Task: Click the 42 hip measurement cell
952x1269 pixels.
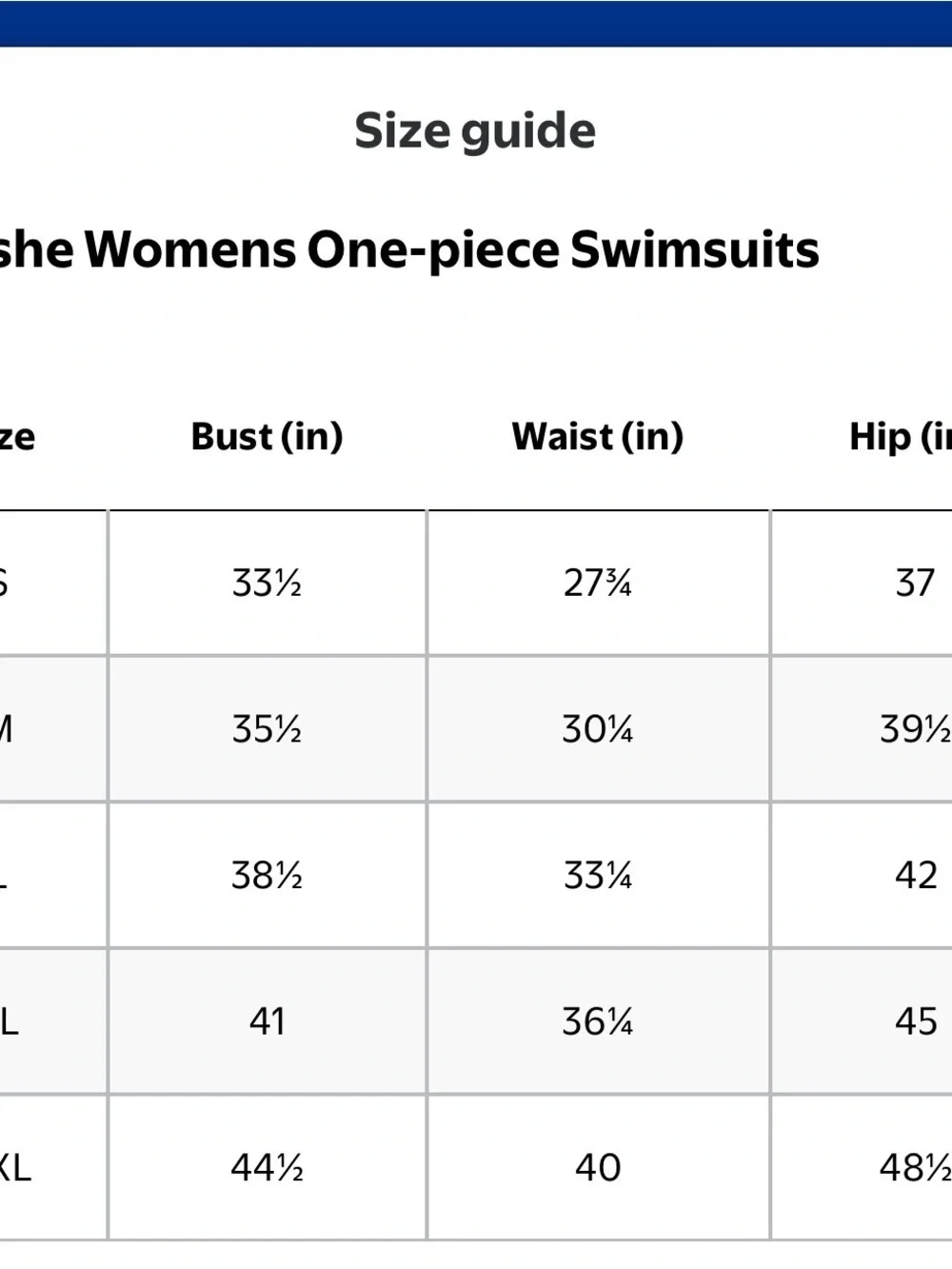Action: [x=863, y=875]
